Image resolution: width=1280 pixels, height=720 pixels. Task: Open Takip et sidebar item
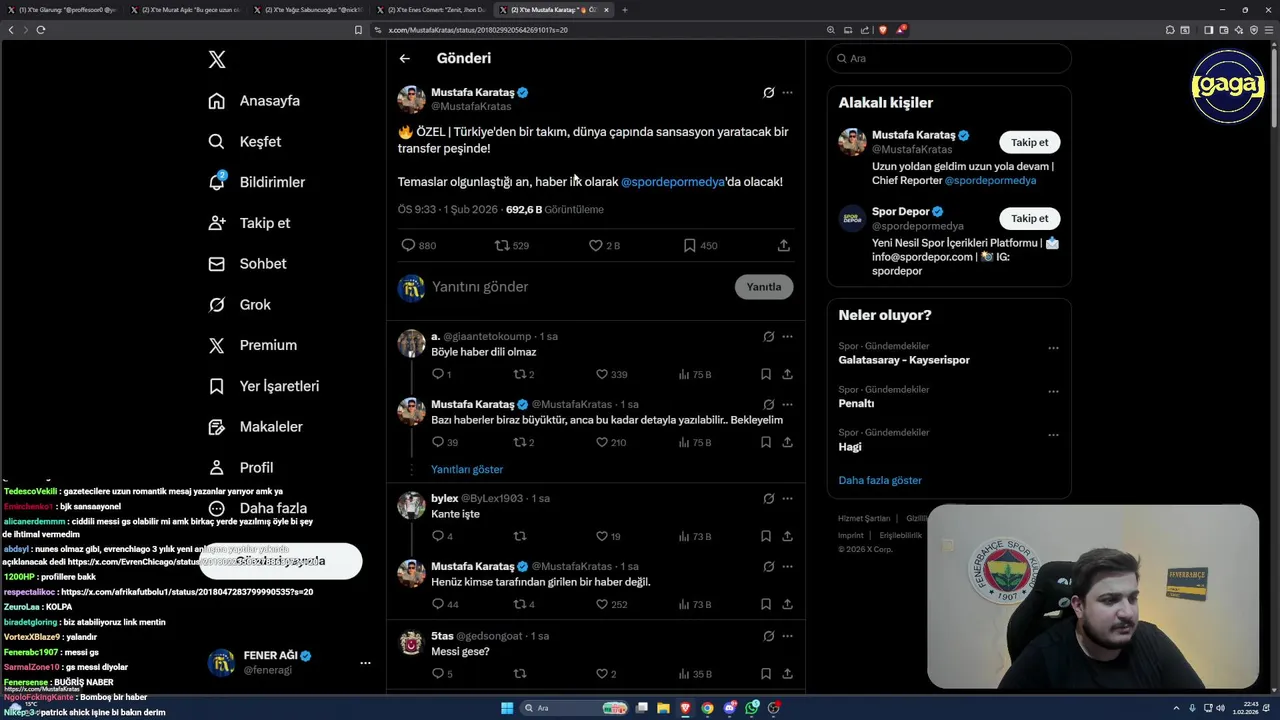[249, 223]
